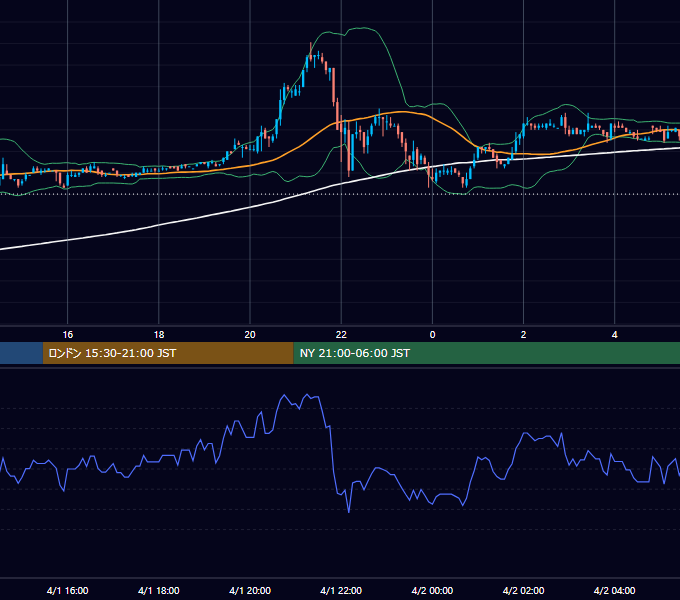Click the 22 hour axis label
680x600 pixels.
[341, 335]
